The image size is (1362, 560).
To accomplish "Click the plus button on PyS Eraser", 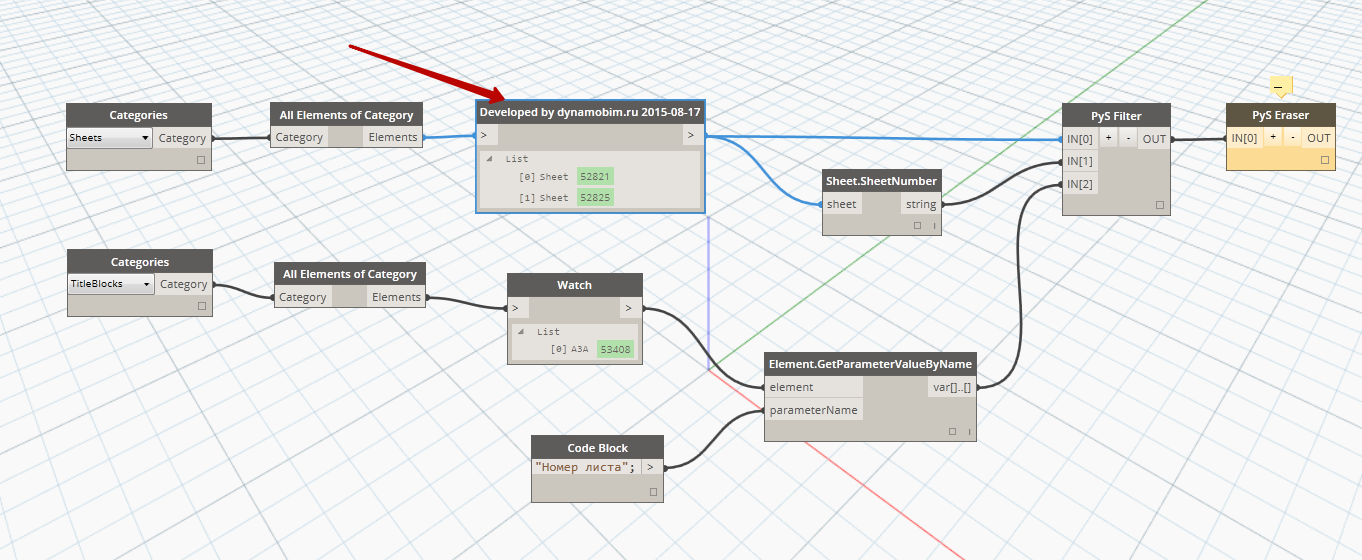I will click(x=1273, y=138).
